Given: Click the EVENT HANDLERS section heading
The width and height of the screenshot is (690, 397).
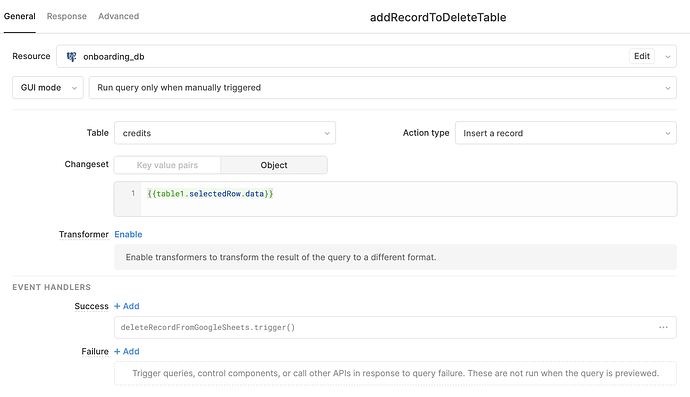Looking at the screenshot, I should pyautogui.click(x=51, y=287).
